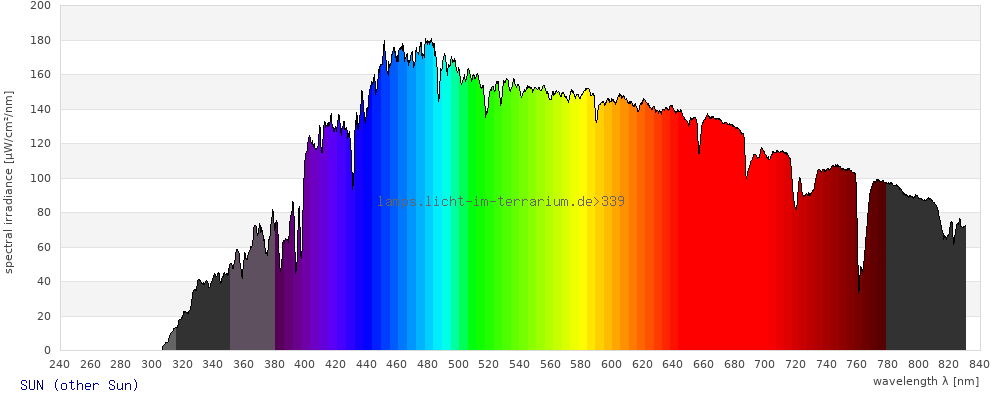The image size is (1000, 400).
Task: Click the yellow band of the spectrum
Action: coord(578,250)
